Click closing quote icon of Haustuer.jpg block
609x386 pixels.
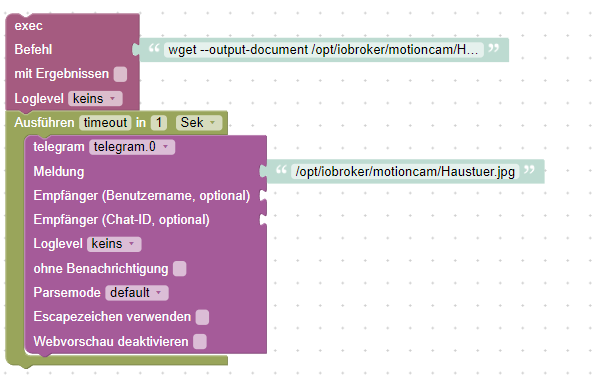click(529, 170)
